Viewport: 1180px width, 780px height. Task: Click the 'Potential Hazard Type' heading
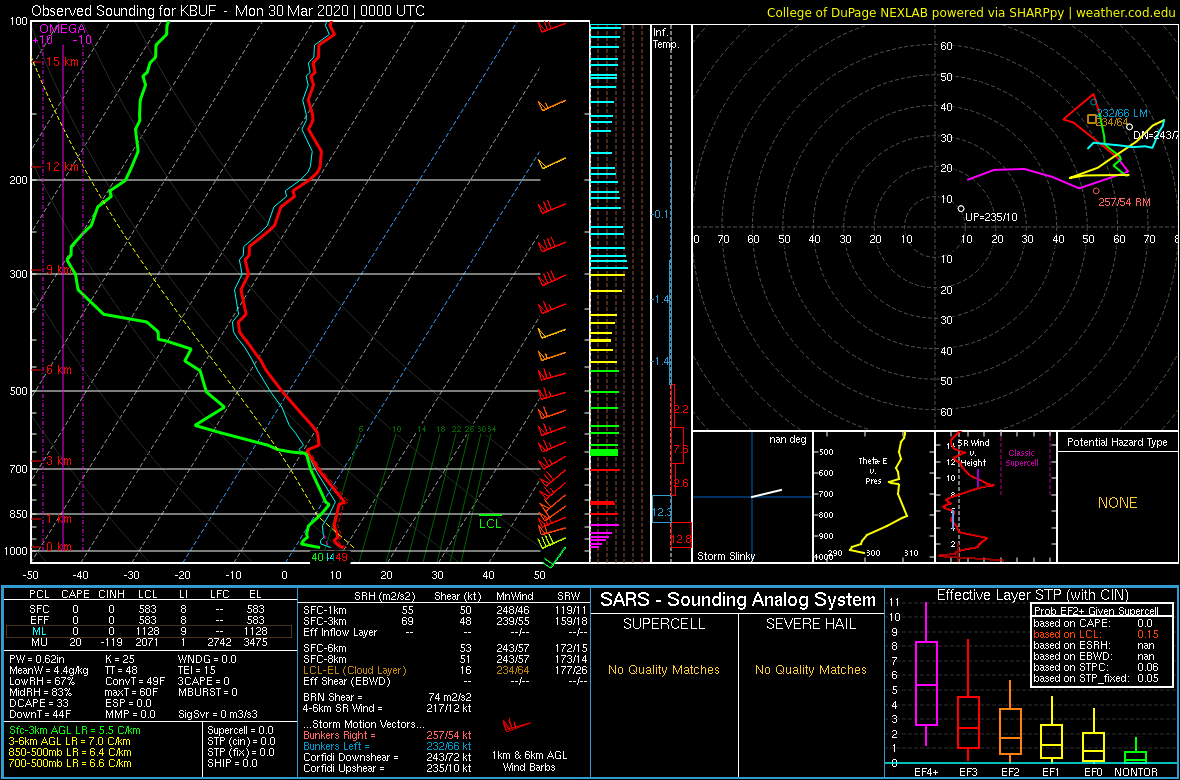[1117, 442]
